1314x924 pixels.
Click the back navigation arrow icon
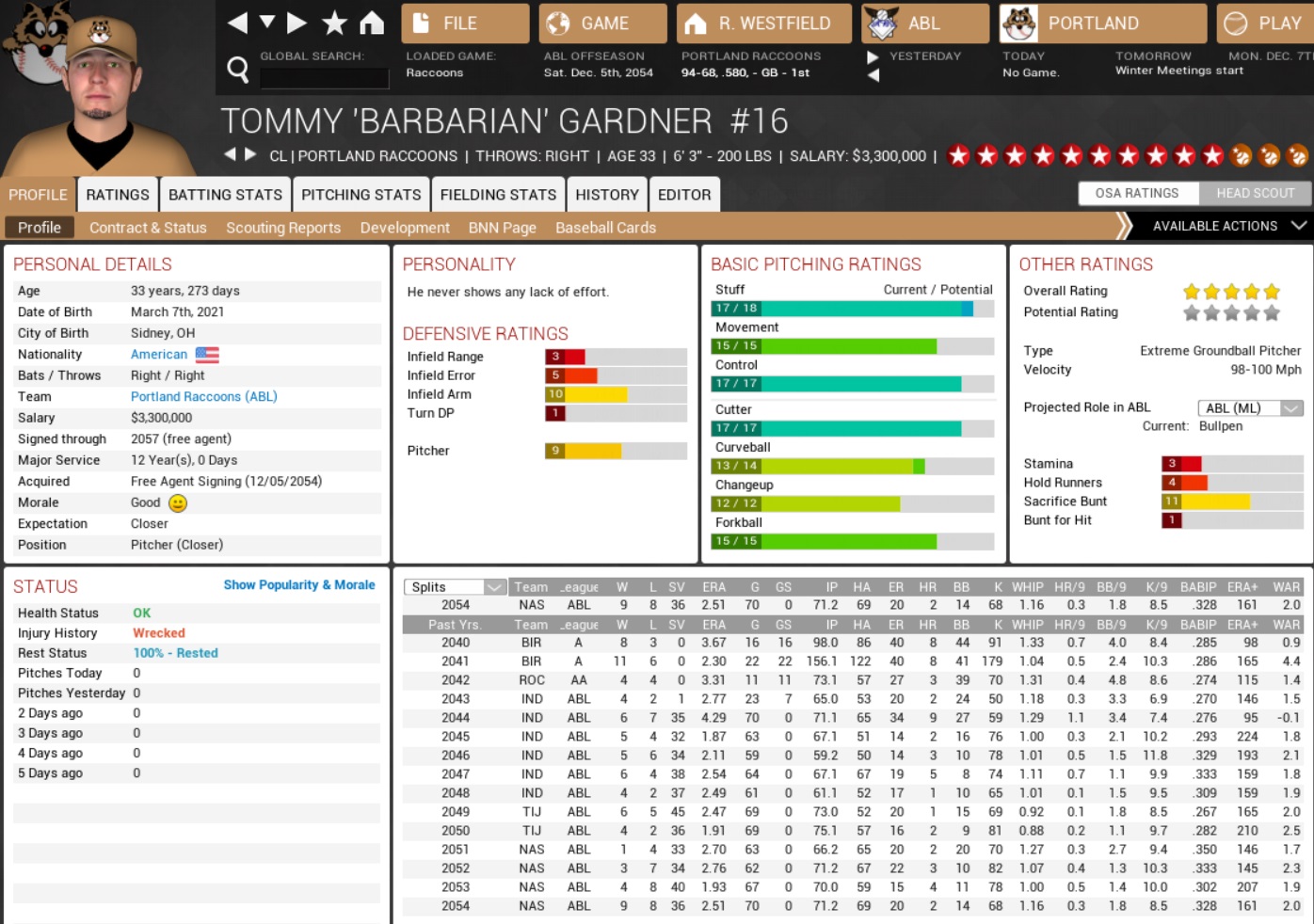tap(237, 23)
